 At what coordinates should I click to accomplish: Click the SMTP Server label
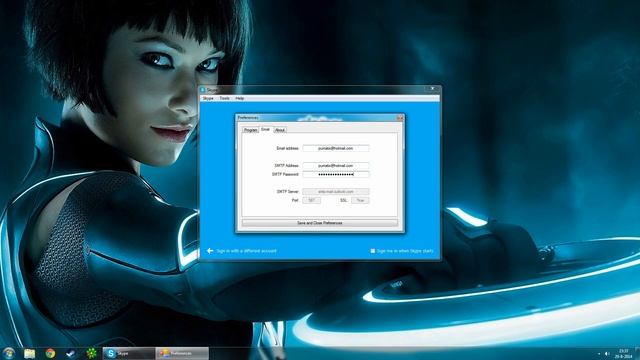pyautogui.click(x=288, y=191)
